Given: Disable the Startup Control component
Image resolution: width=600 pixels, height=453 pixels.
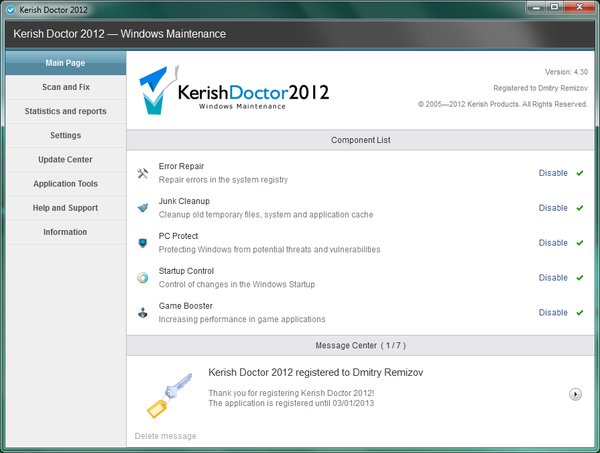Looking at the screenshot, I should point(553,277).
